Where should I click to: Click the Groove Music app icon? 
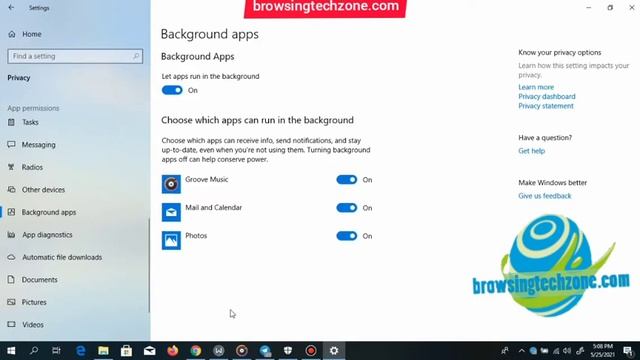click(171, 184)
